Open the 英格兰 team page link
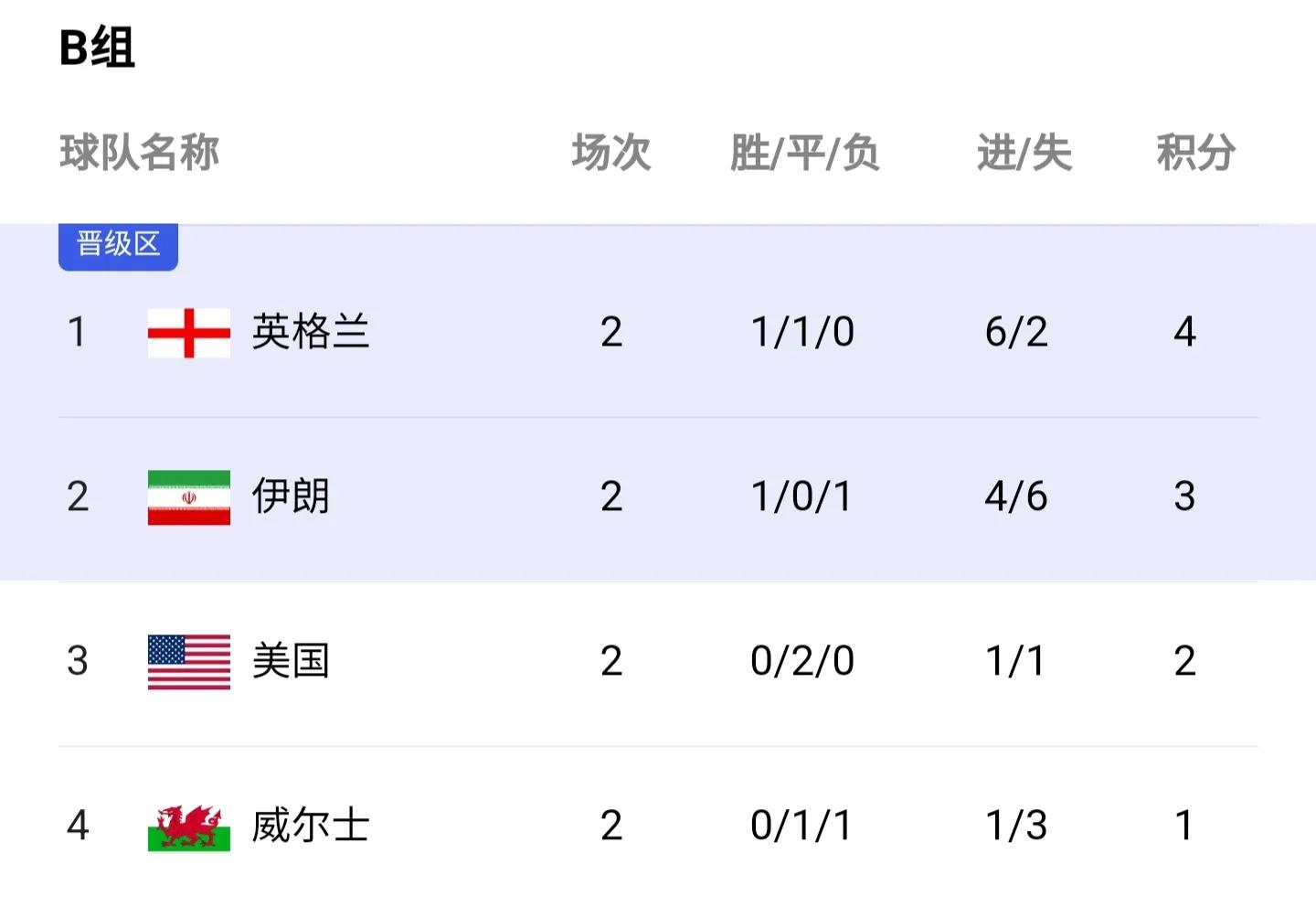This screenshot has height=907, width=1316. click(x=310, y=332)
